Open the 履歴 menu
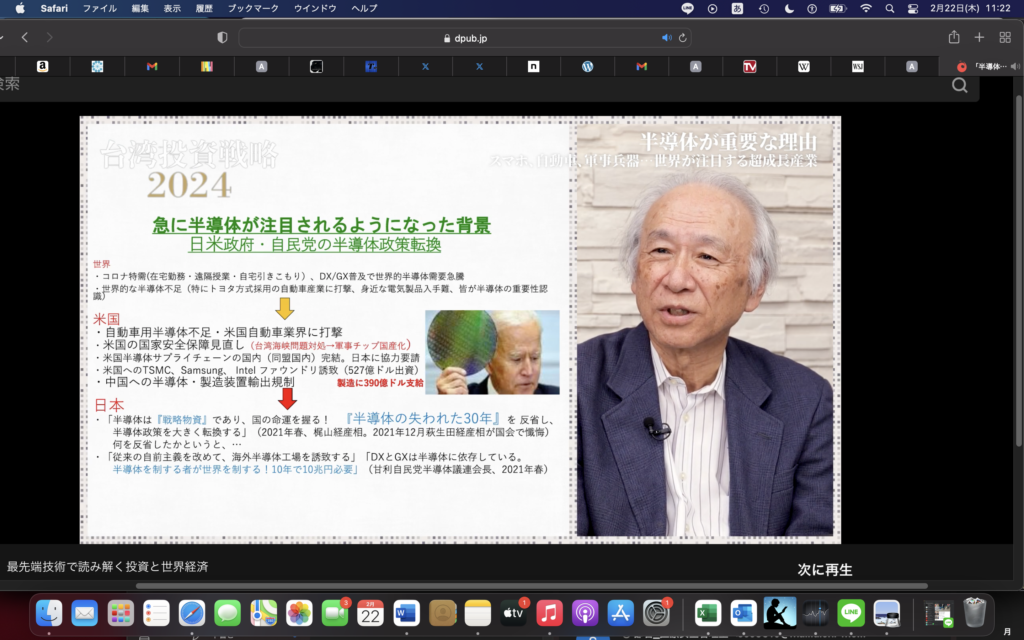The image size is (1024, 640). (204, 8)
